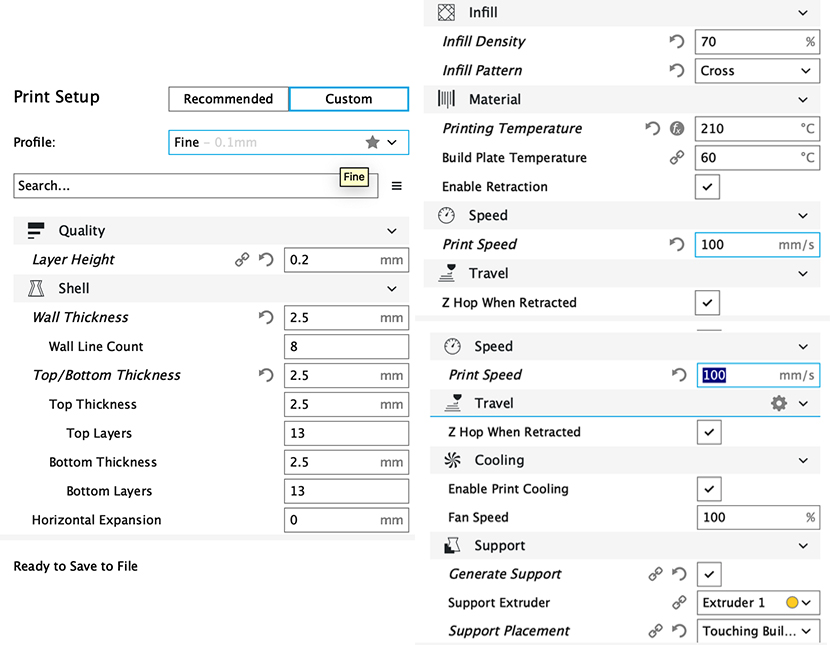Screen dimensions: 830x645
Task: Switch to the Recommended tab
Action: [228, 99]
